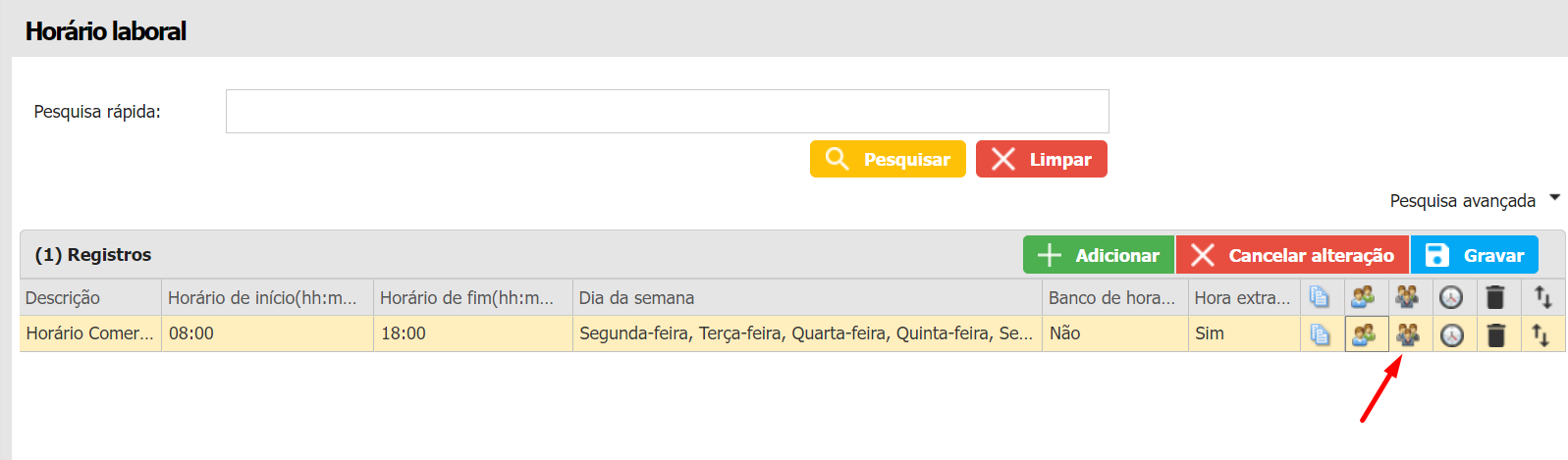Click the yellow Pesquisar button
The height and width of the screenshot is (460, 1568).
click(888, 159)
